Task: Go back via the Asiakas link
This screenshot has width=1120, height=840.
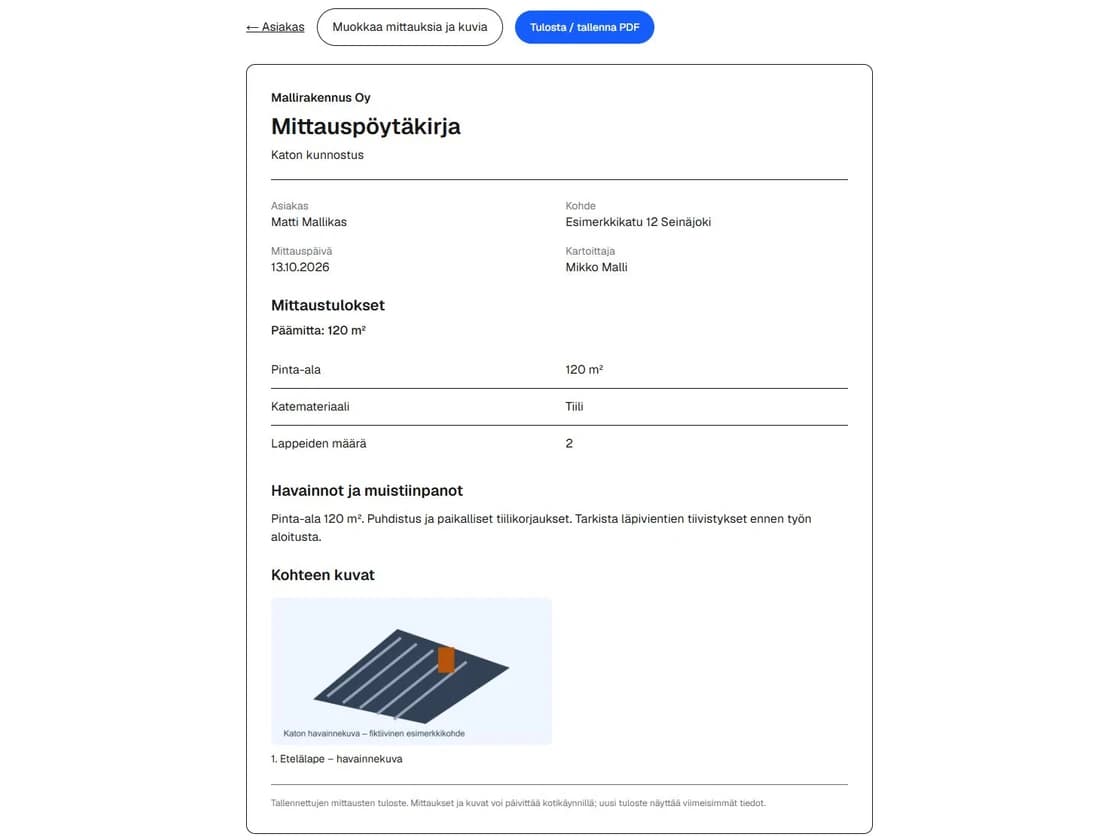Action: click(x=275, y=27)
